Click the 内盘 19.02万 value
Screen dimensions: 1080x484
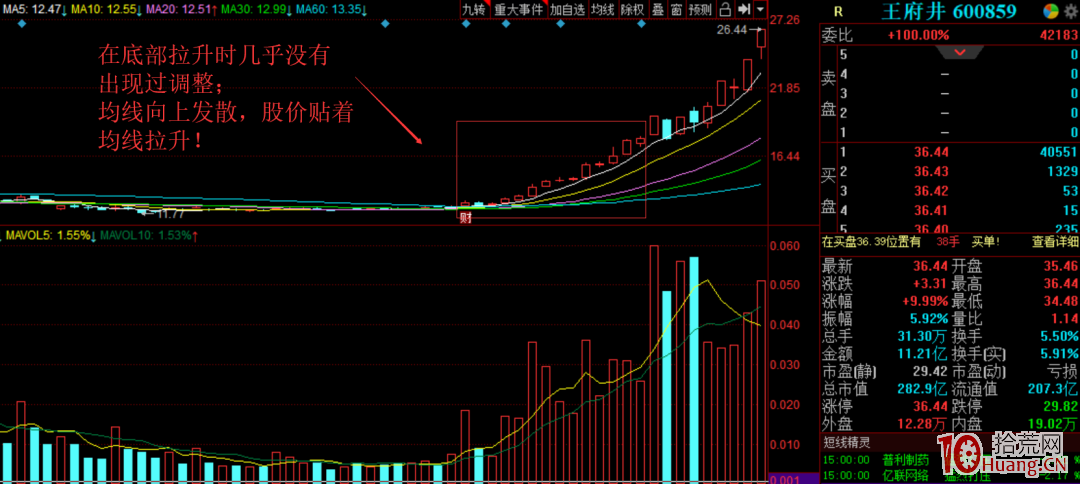coord(1053,425)
